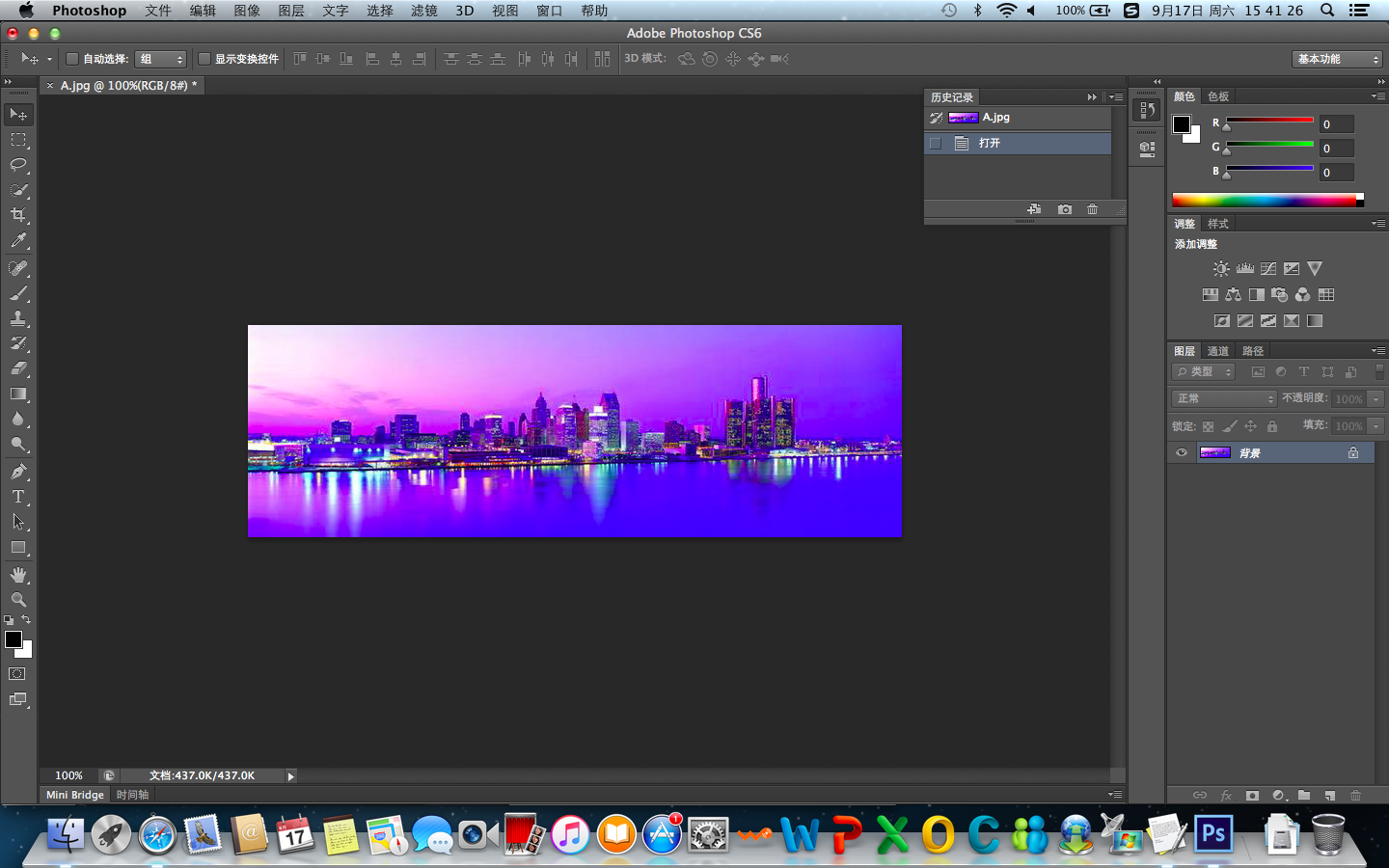This screenshot has height=868, width=1389.
Task: Select the Blur tool
Action: pos(18,419)
